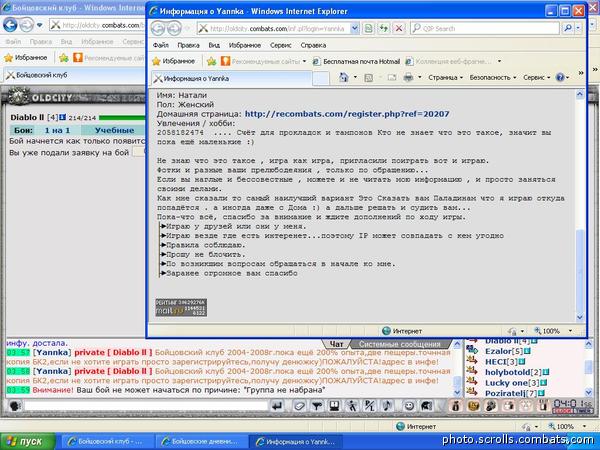The image size is (600, 450).
Task: Click the add-to-favorites star with plus icon
Action: tap(211, 61)
